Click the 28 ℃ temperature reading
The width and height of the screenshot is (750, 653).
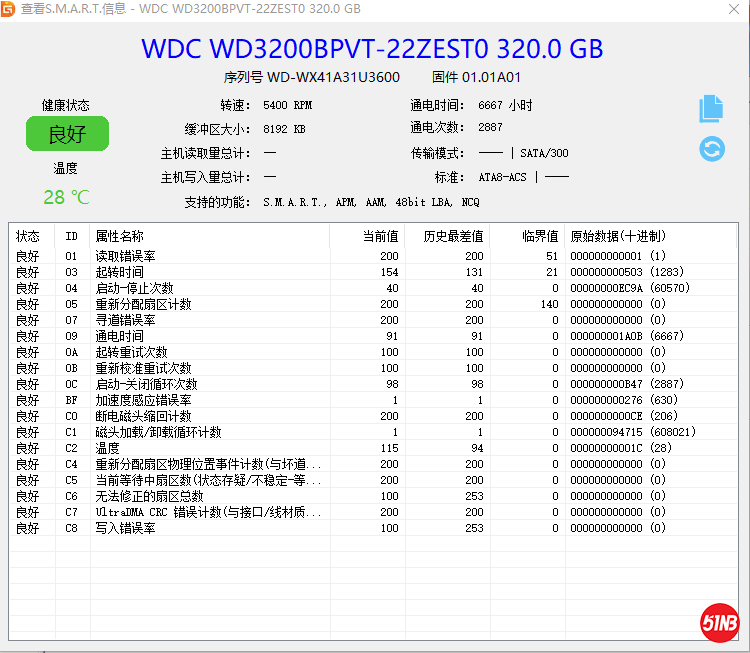click(66, 197)
